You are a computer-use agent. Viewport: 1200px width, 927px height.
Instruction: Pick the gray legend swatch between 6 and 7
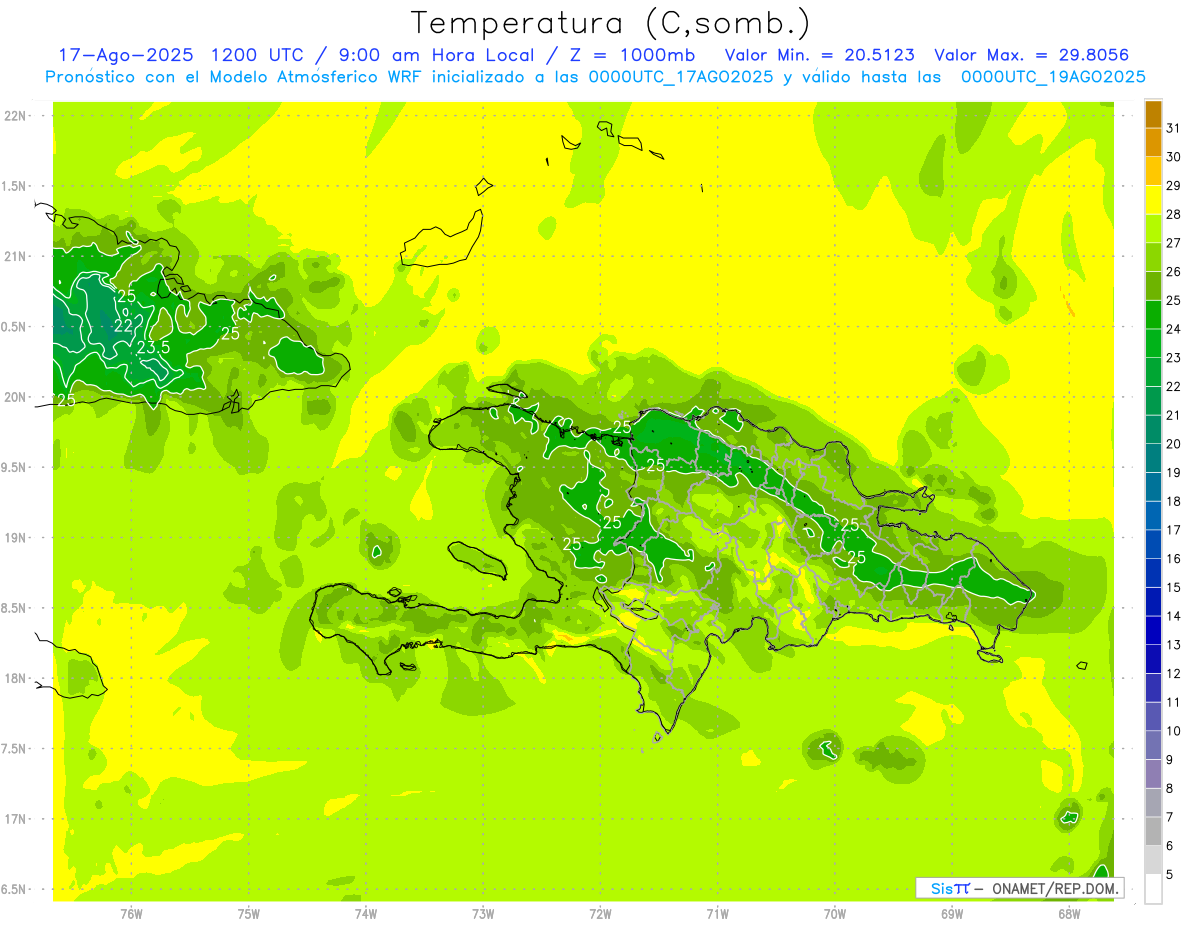coord(1153,831)
